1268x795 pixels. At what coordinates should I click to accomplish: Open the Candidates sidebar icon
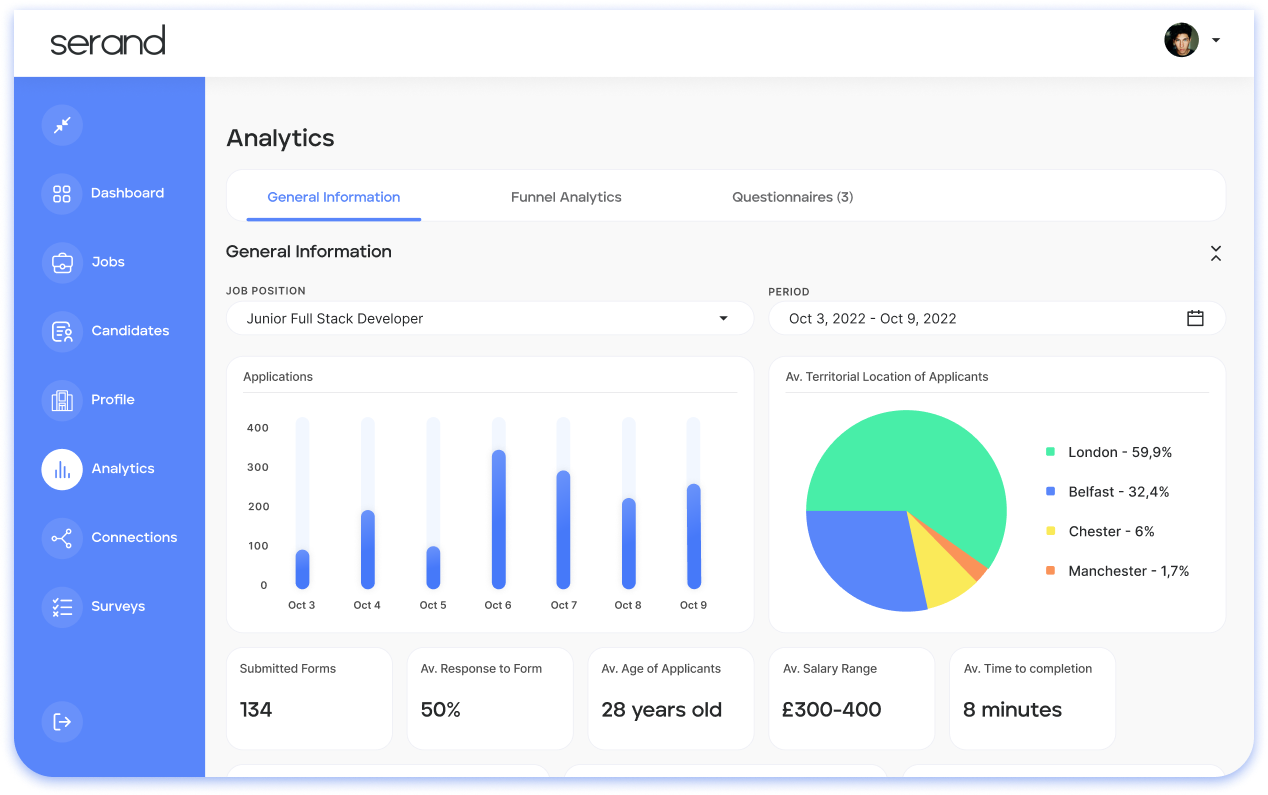click(x=62, y=331)
